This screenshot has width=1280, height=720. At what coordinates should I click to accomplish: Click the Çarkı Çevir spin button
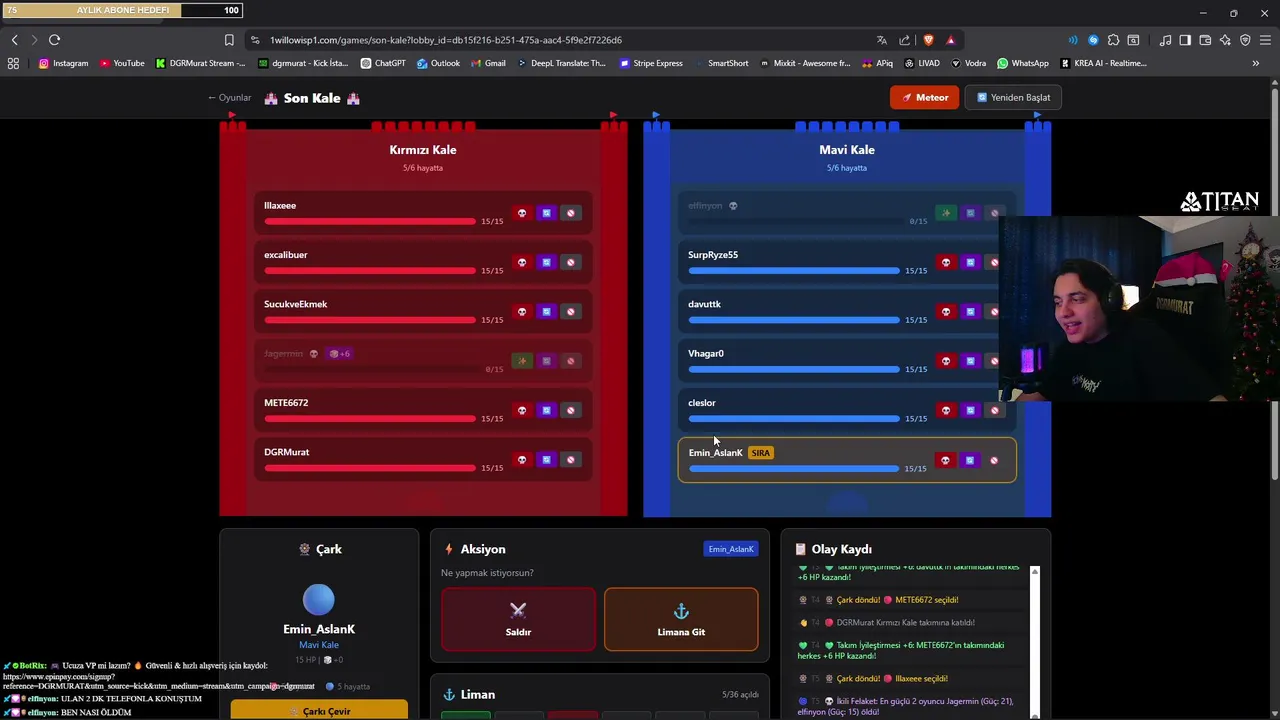point(319,711)
